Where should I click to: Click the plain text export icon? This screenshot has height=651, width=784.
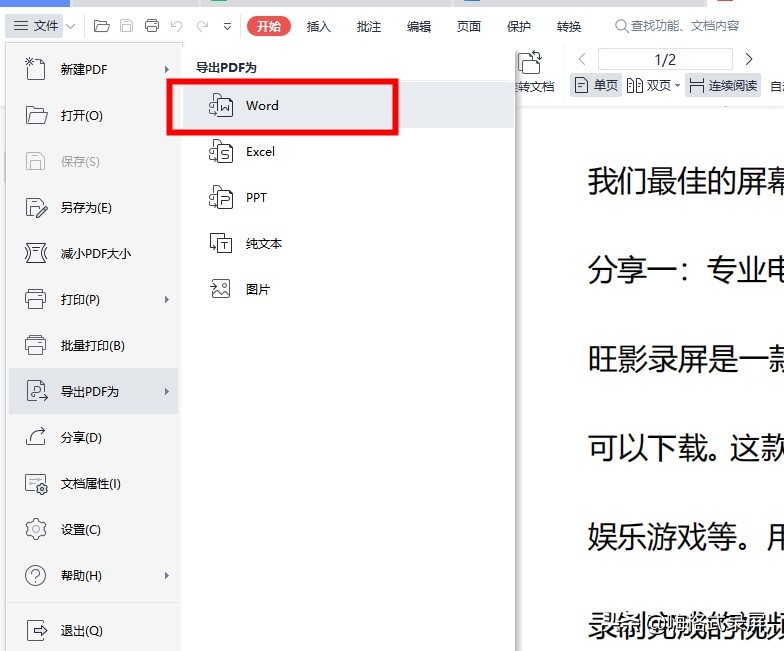220,244
